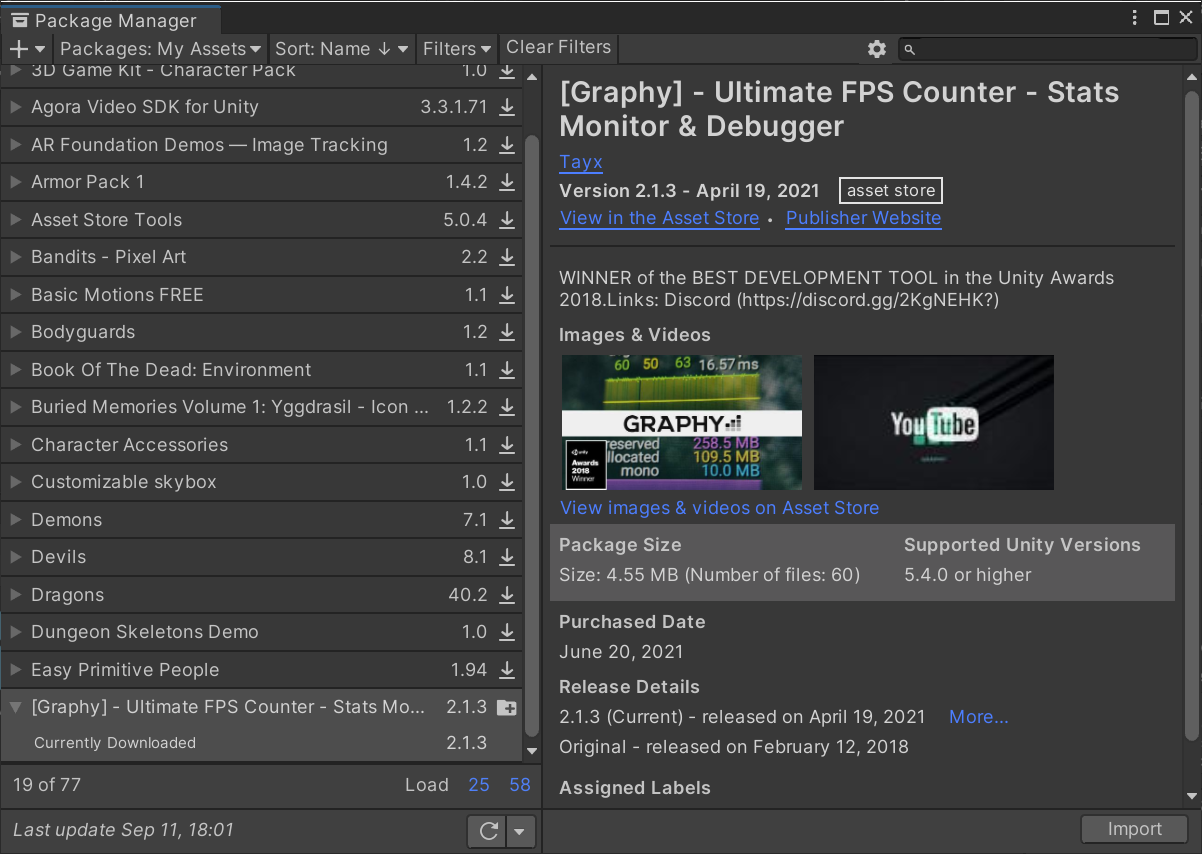Image resolution: width=1202 pixels, height=854 pixels.
Task: Click View images & videos on Asset Store
Action: point(719,508)
